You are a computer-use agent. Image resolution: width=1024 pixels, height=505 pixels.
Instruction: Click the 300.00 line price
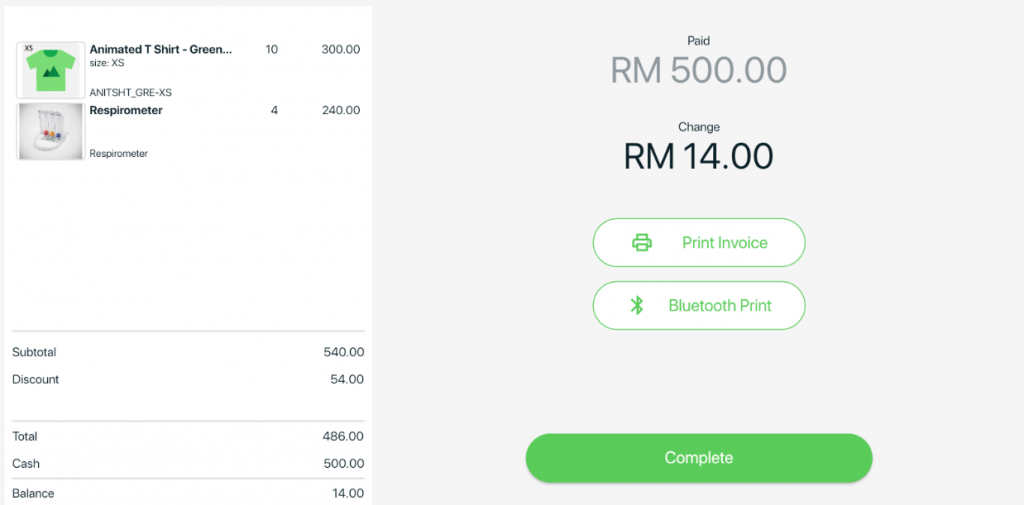click(341, 50)
